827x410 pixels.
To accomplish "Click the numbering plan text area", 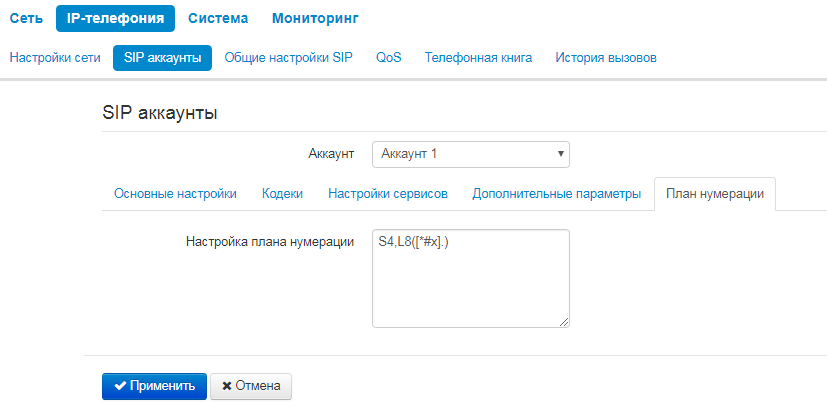I will point(470,285).
